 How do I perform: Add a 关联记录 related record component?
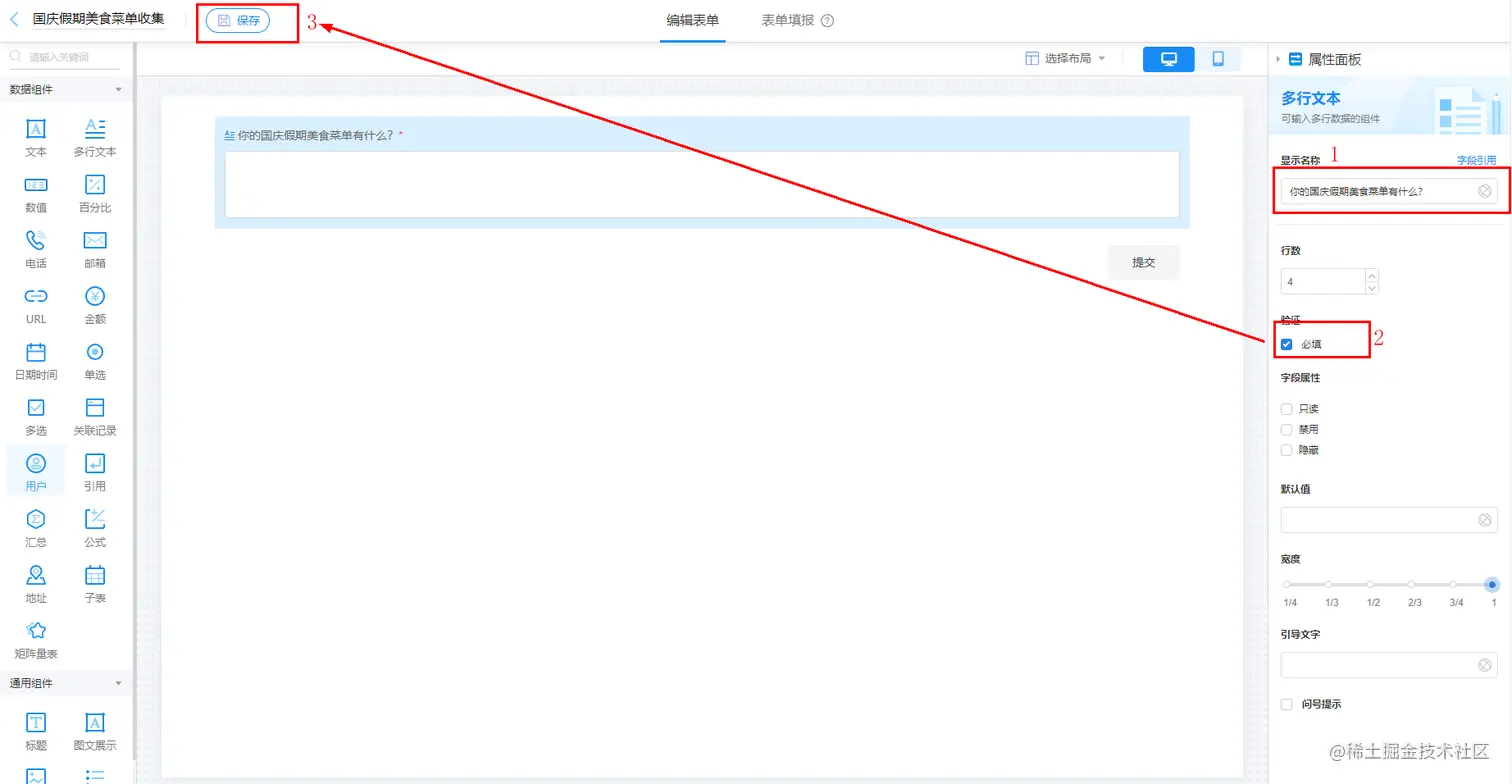tap(95, 418)
